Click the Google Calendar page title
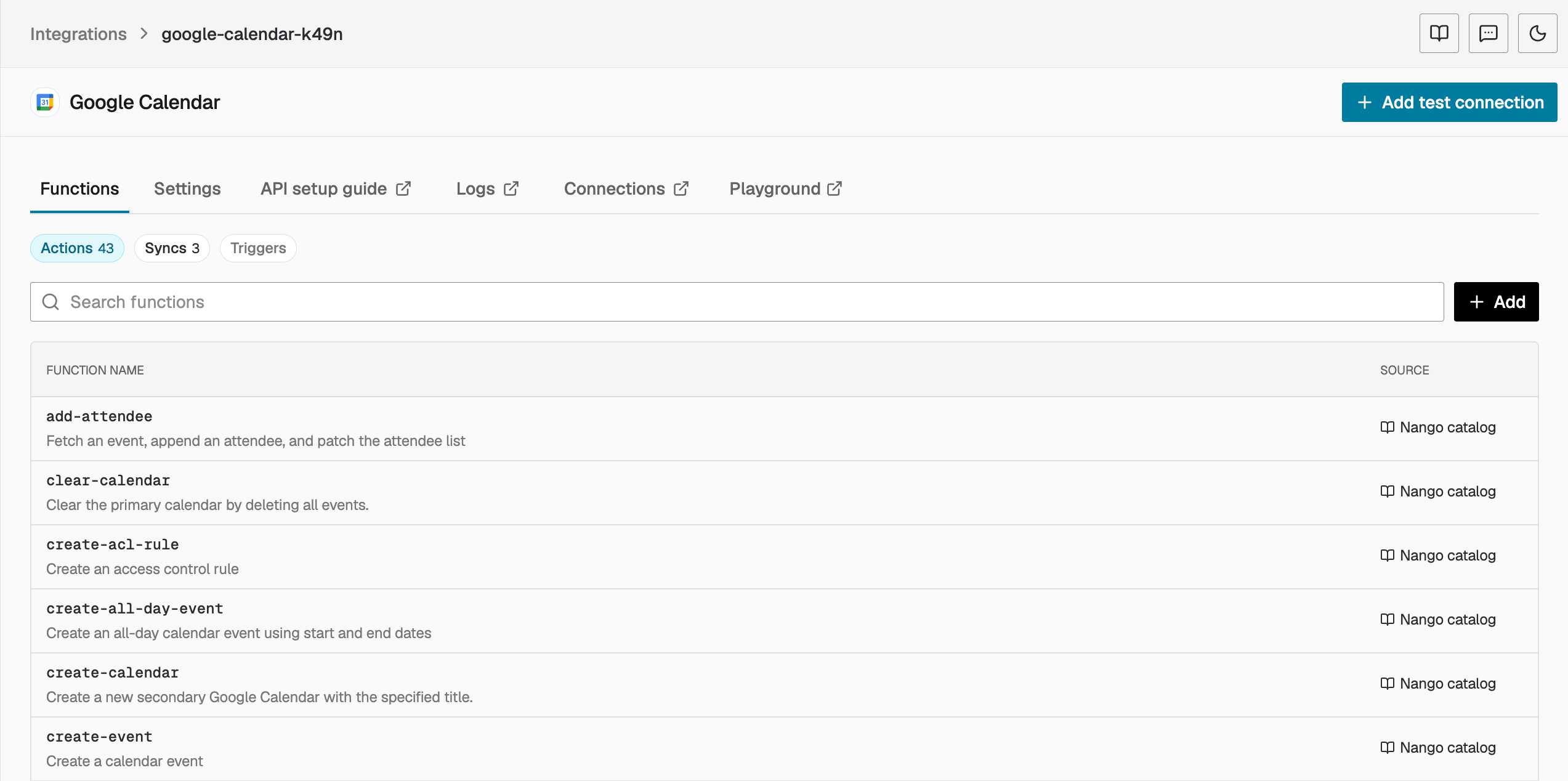This screenshot has width=1568, height=781. (x=144, y=102)
